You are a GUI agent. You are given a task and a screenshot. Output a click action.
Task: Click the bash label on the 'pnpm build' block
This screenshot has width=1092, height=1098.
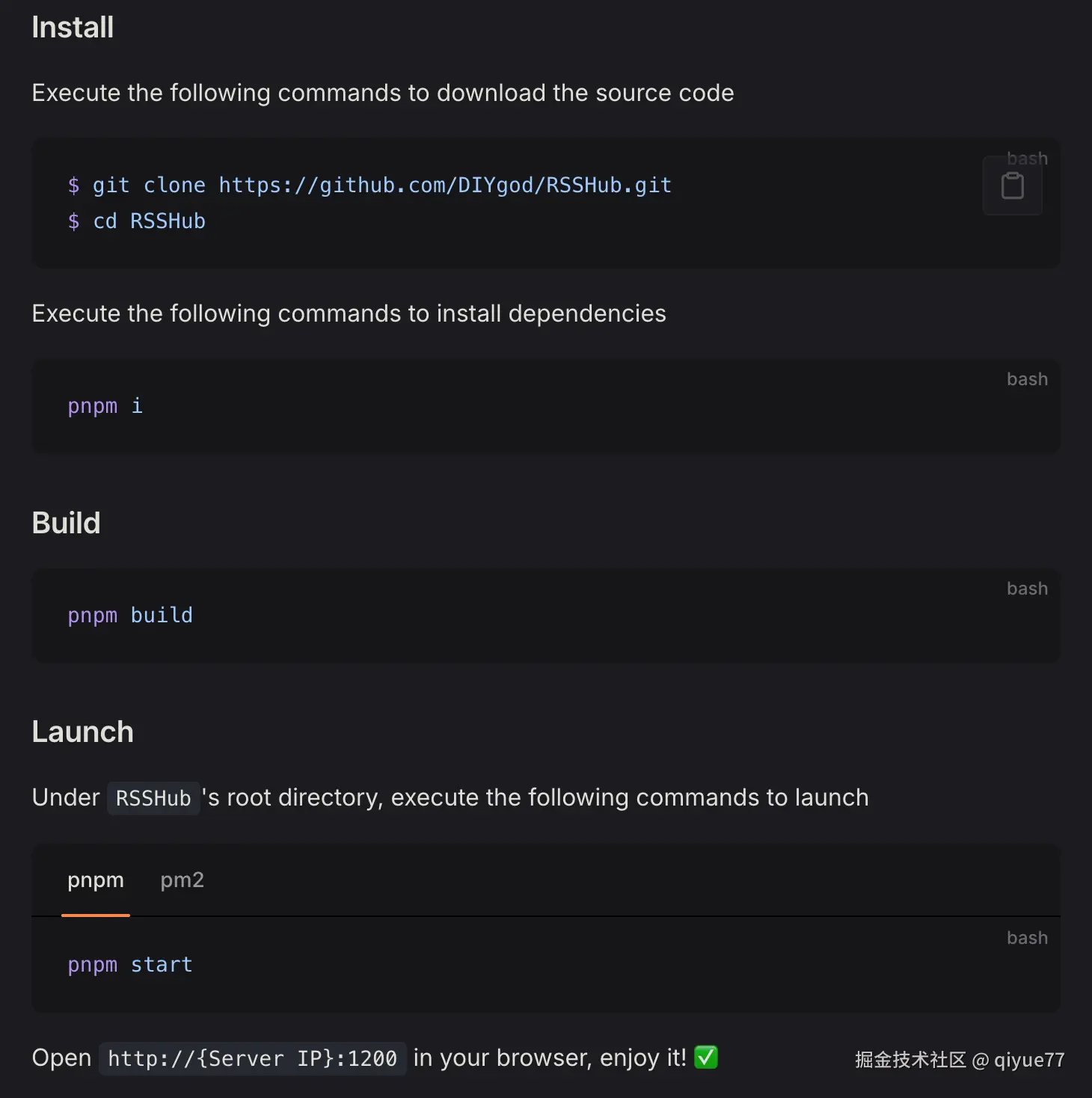(1026, 589)
